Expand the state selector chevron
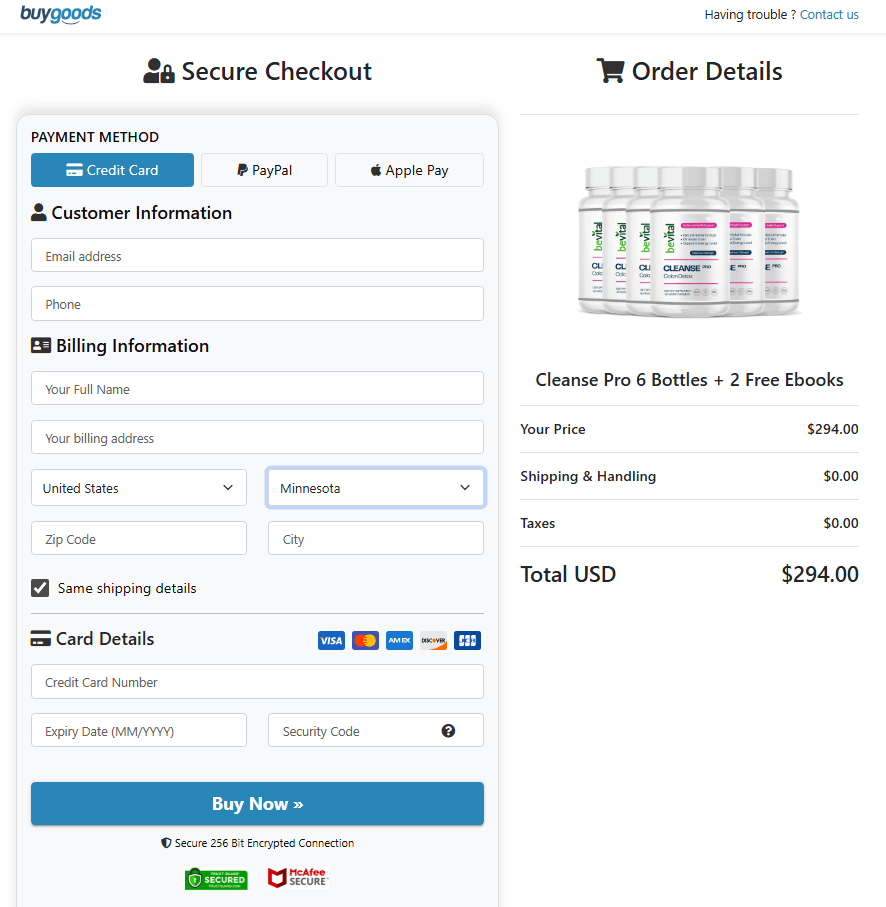The width and height of the screenshot is (886, 907). (464, 487)
